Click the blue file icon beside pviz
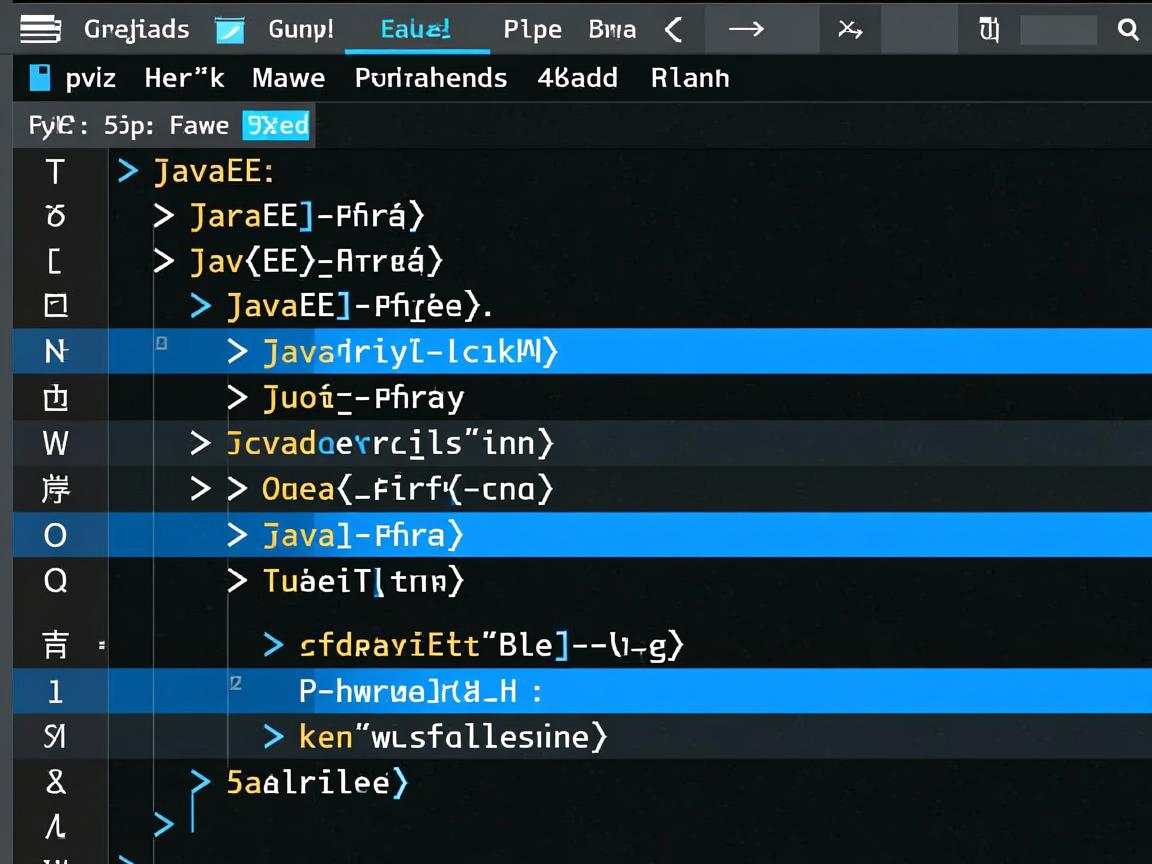1152x864 pixels. pos(40,78)
